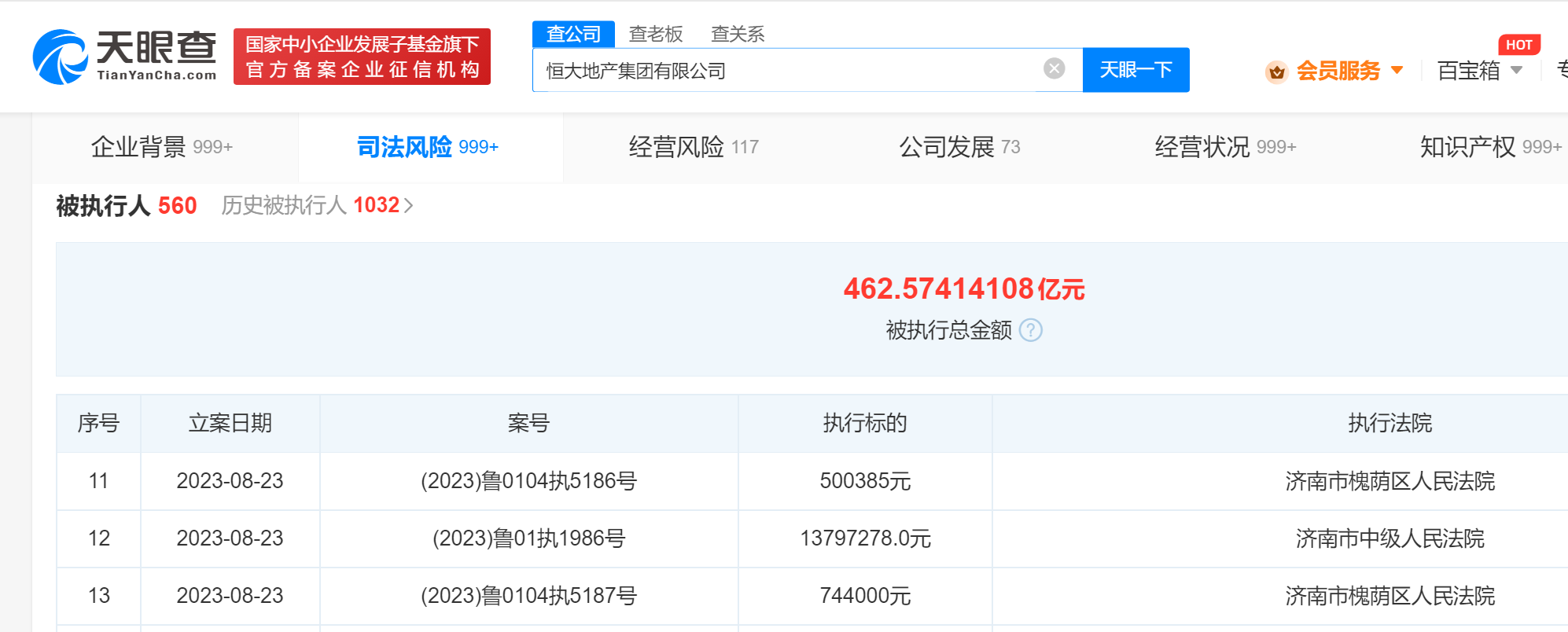Click 济南市中级人民法院 court name

tap(1389, 538)
